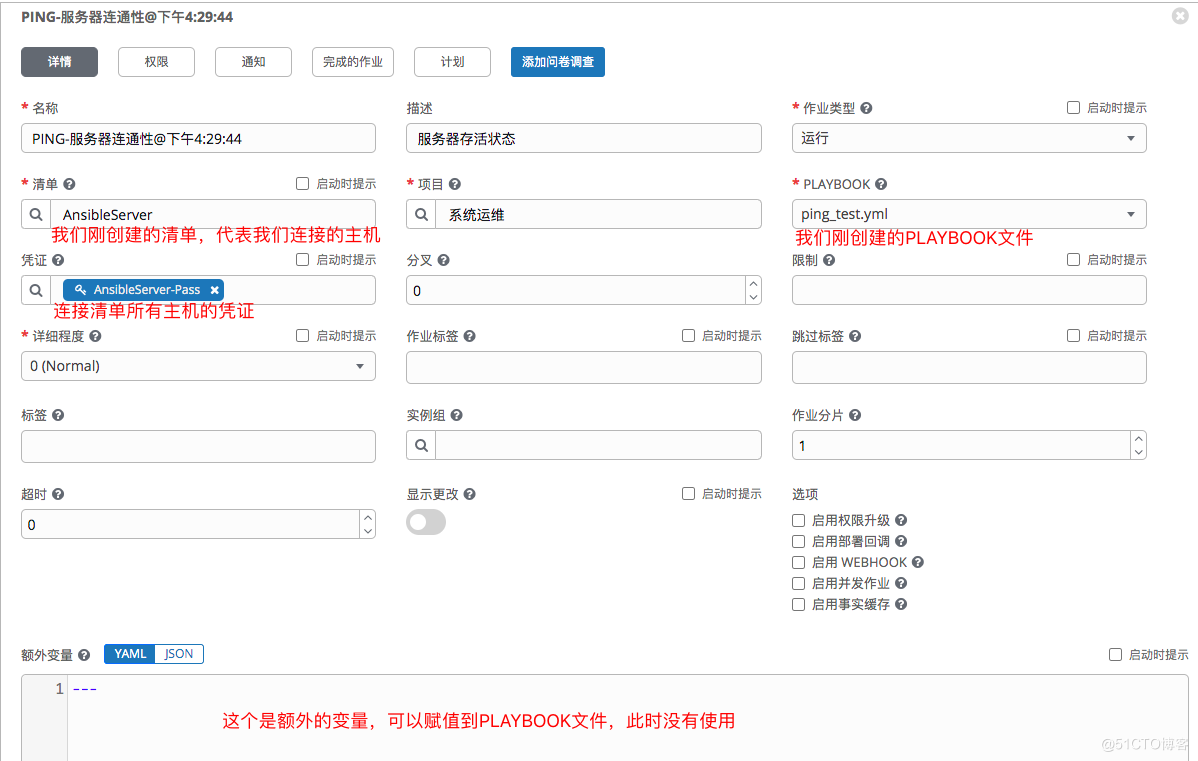Enable 启动时提示 for 额外变量
Image resolution: width=1198 pixels, height=761 pixels.
point(1115,655)
